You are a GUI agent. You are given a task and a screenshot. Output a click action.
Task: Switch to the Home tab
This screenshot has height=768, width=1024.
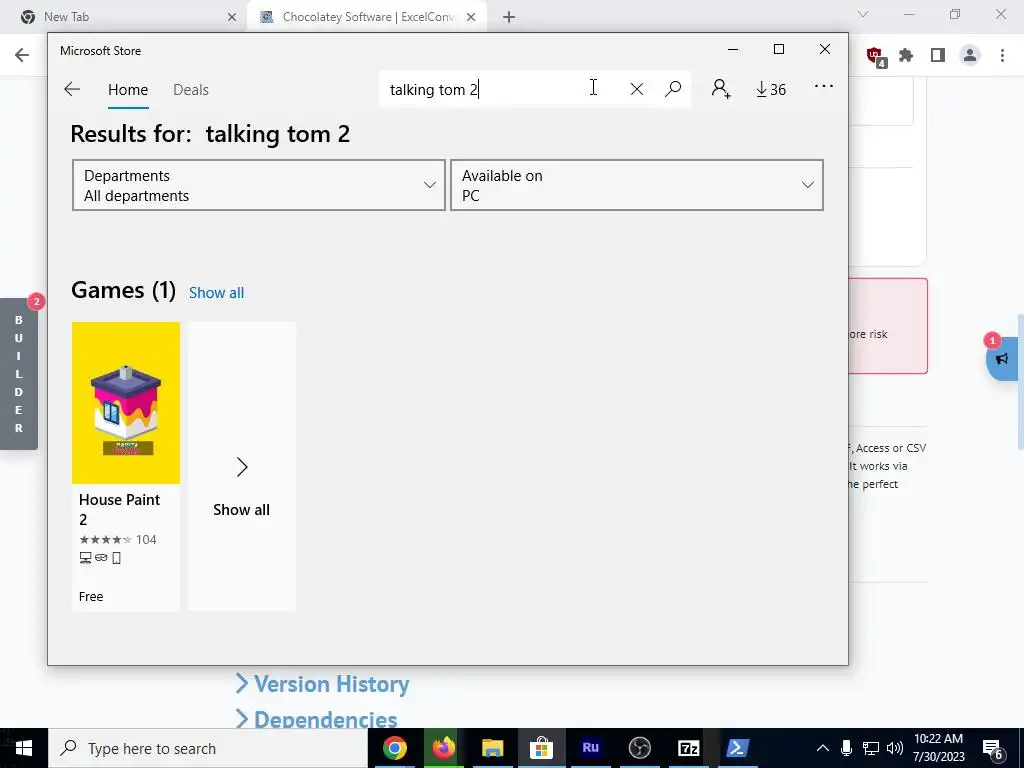tap(128, 89)
